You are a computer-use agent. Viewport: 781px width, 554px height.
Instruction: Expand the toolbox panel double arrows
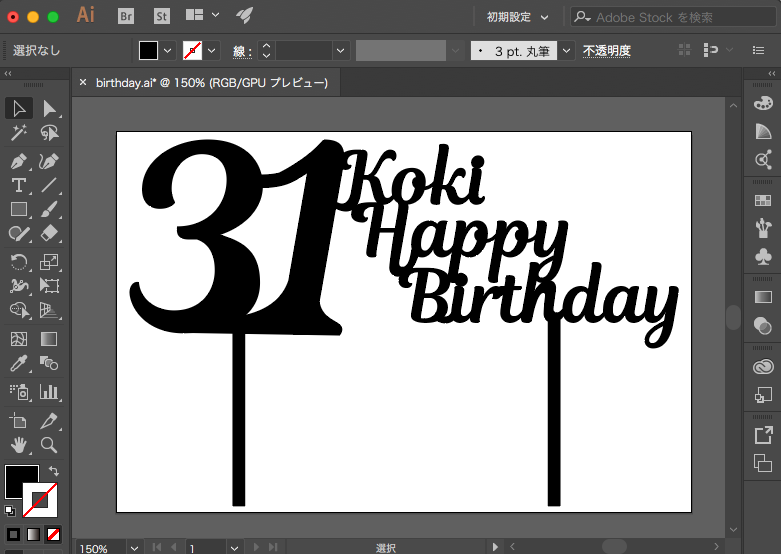coord(8,74)
